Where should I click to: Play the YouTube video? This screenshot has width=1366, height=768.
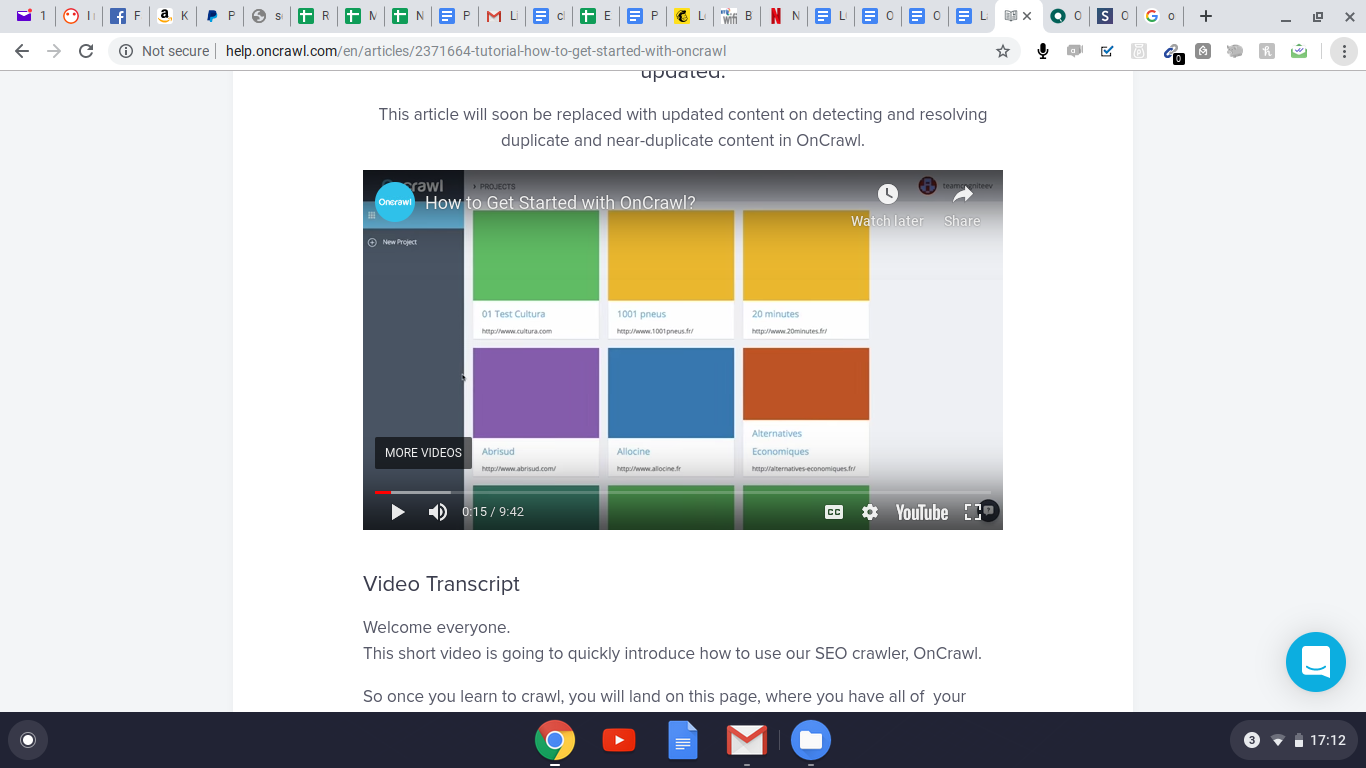coord(398,512)
